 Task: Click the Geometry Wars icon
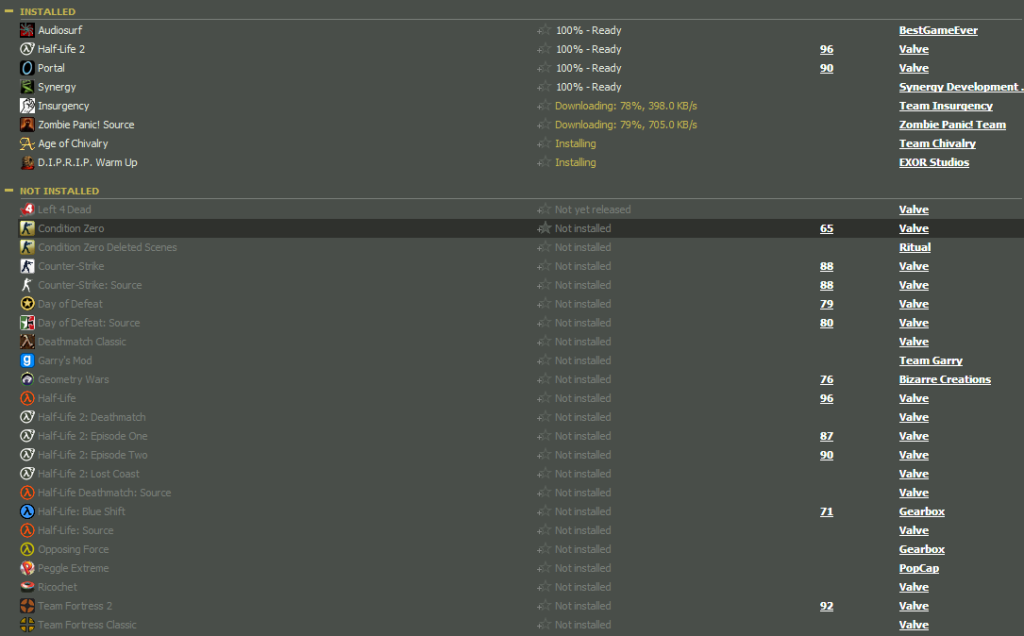tap(27, 380)
